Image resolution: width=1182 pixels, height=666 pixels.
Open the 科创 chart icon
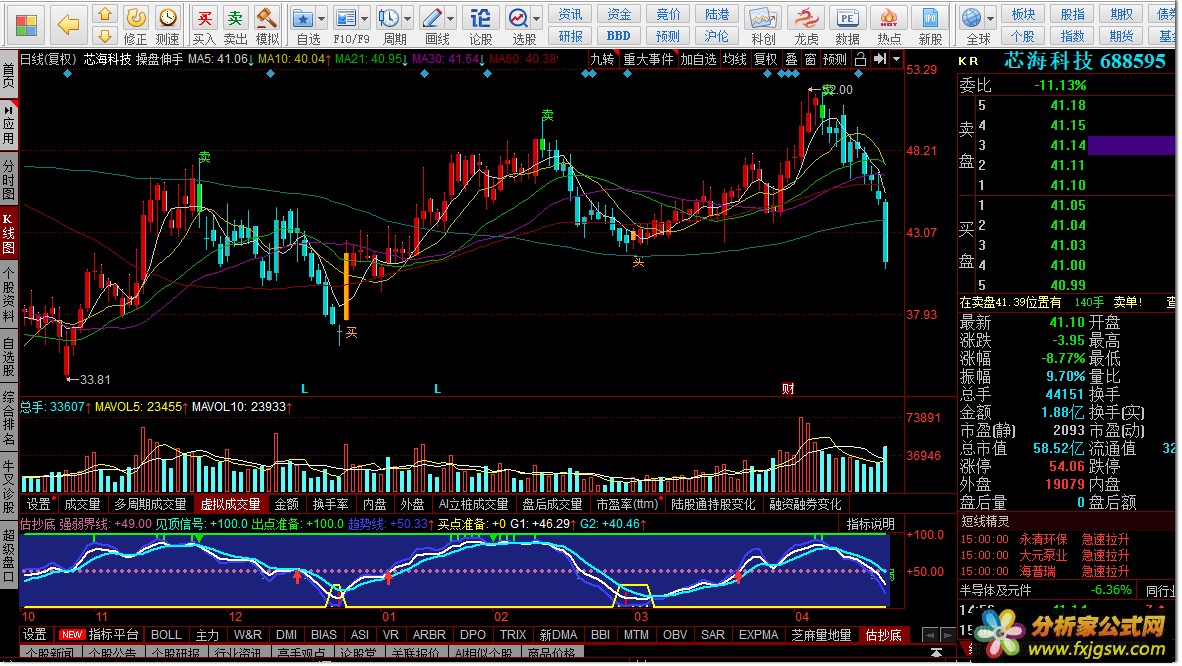(762, 17)
